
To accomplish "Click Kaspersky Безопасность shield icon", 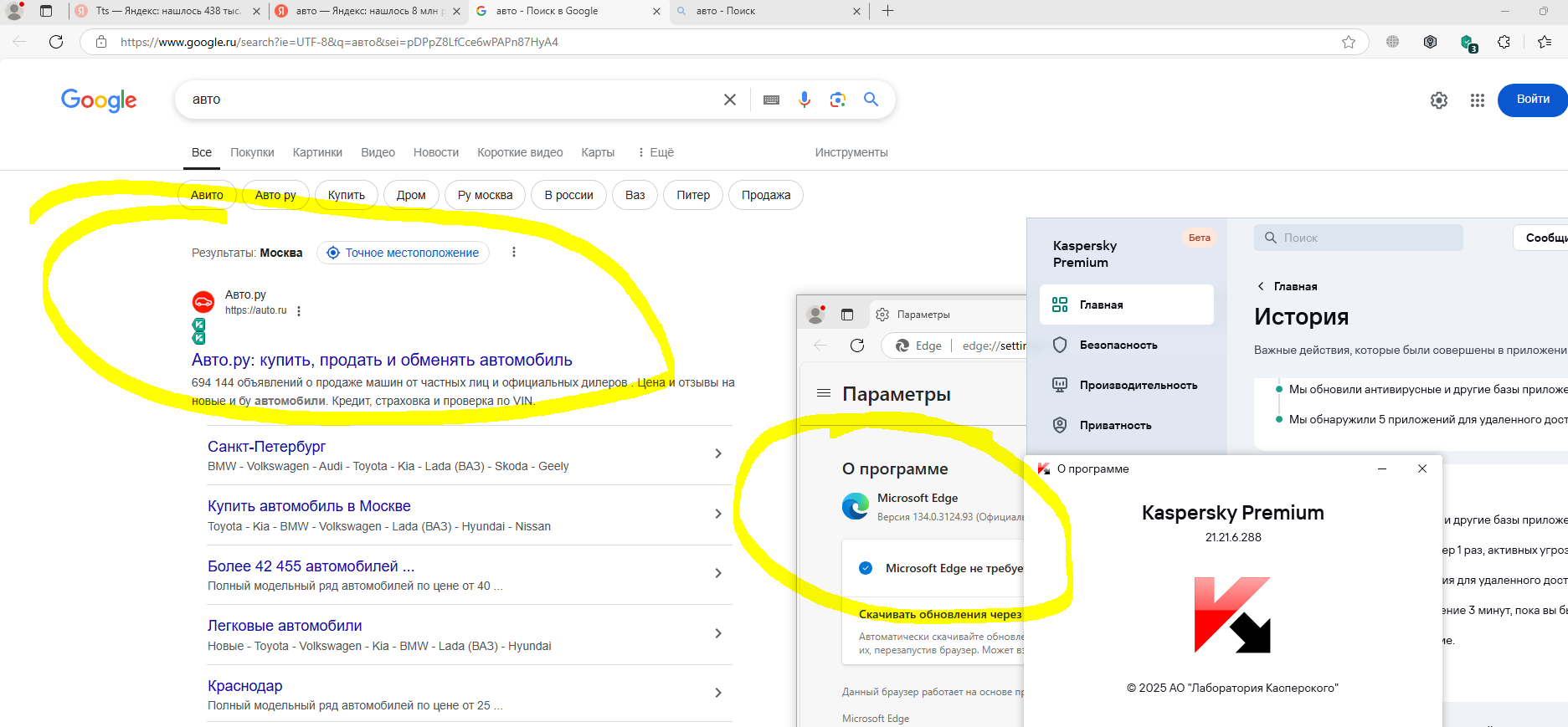I will coord(1060,345).
